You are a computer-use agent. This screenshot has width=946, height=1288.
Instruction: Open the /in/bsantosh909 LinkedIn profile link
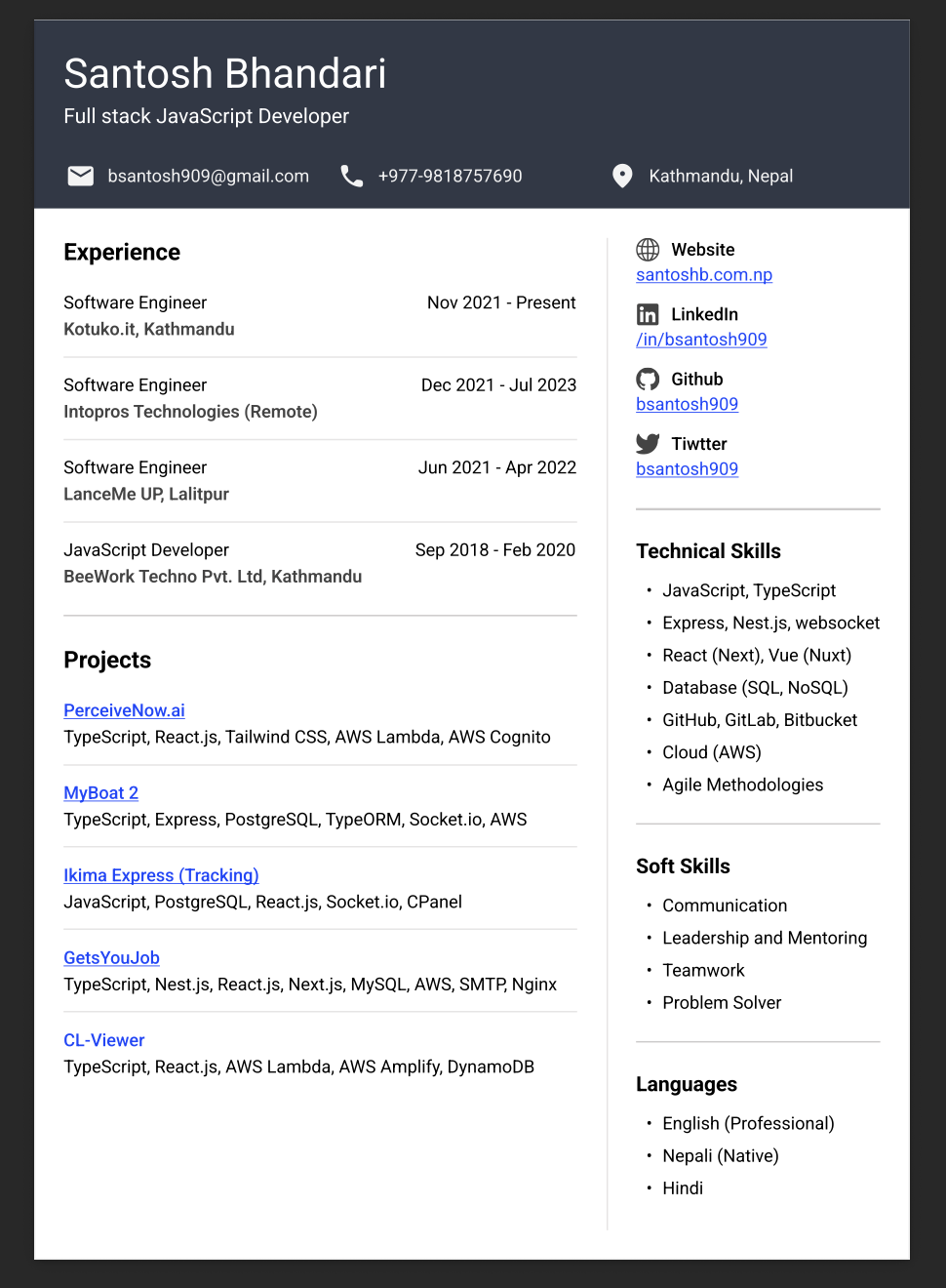pyautogui.click(x=701, y=339)
